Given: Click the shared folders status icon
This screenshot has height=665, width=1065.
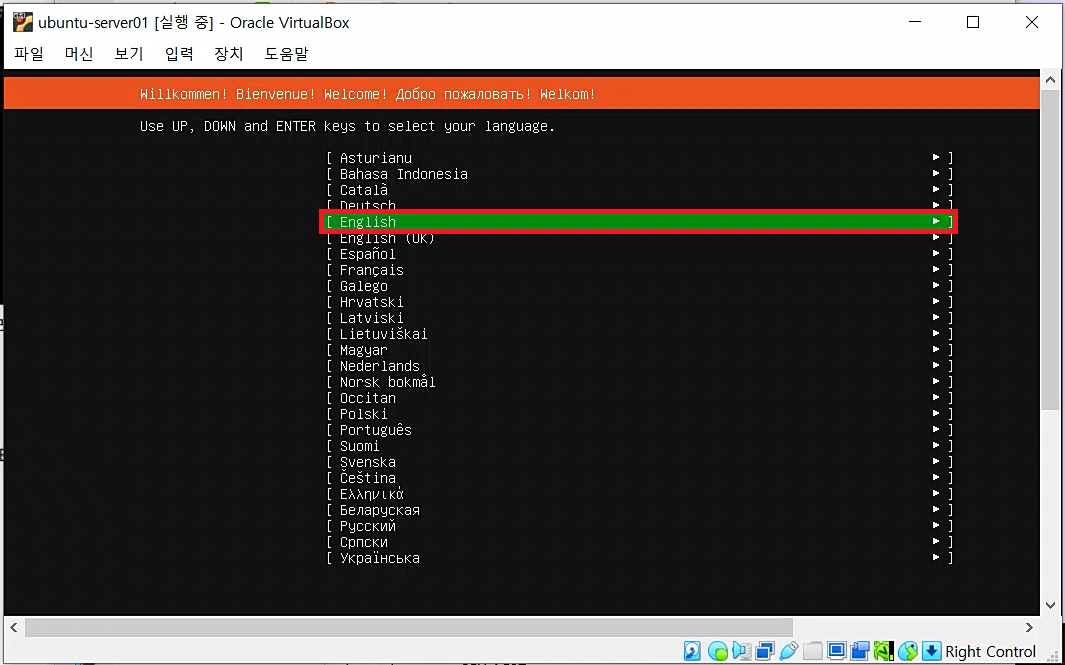Looking at the screenshot, I should 813,651.
